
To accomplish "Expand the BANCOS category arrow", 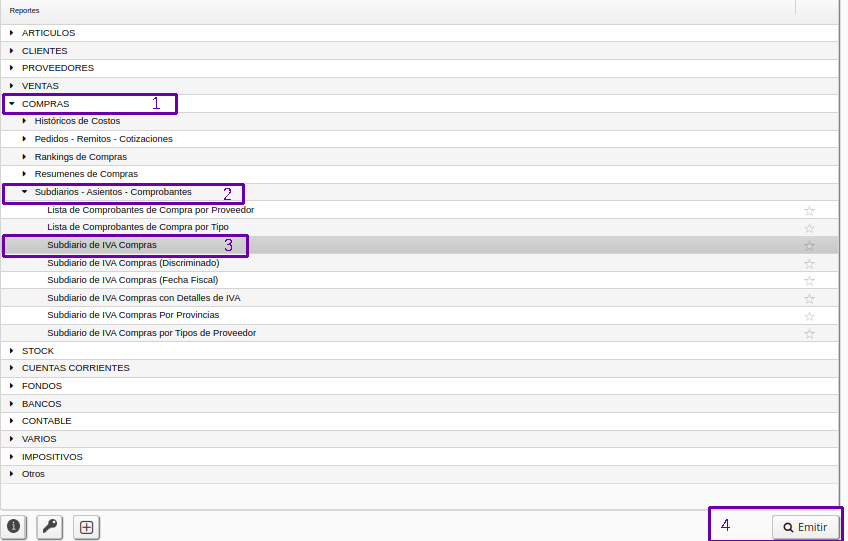I will 11,404.
